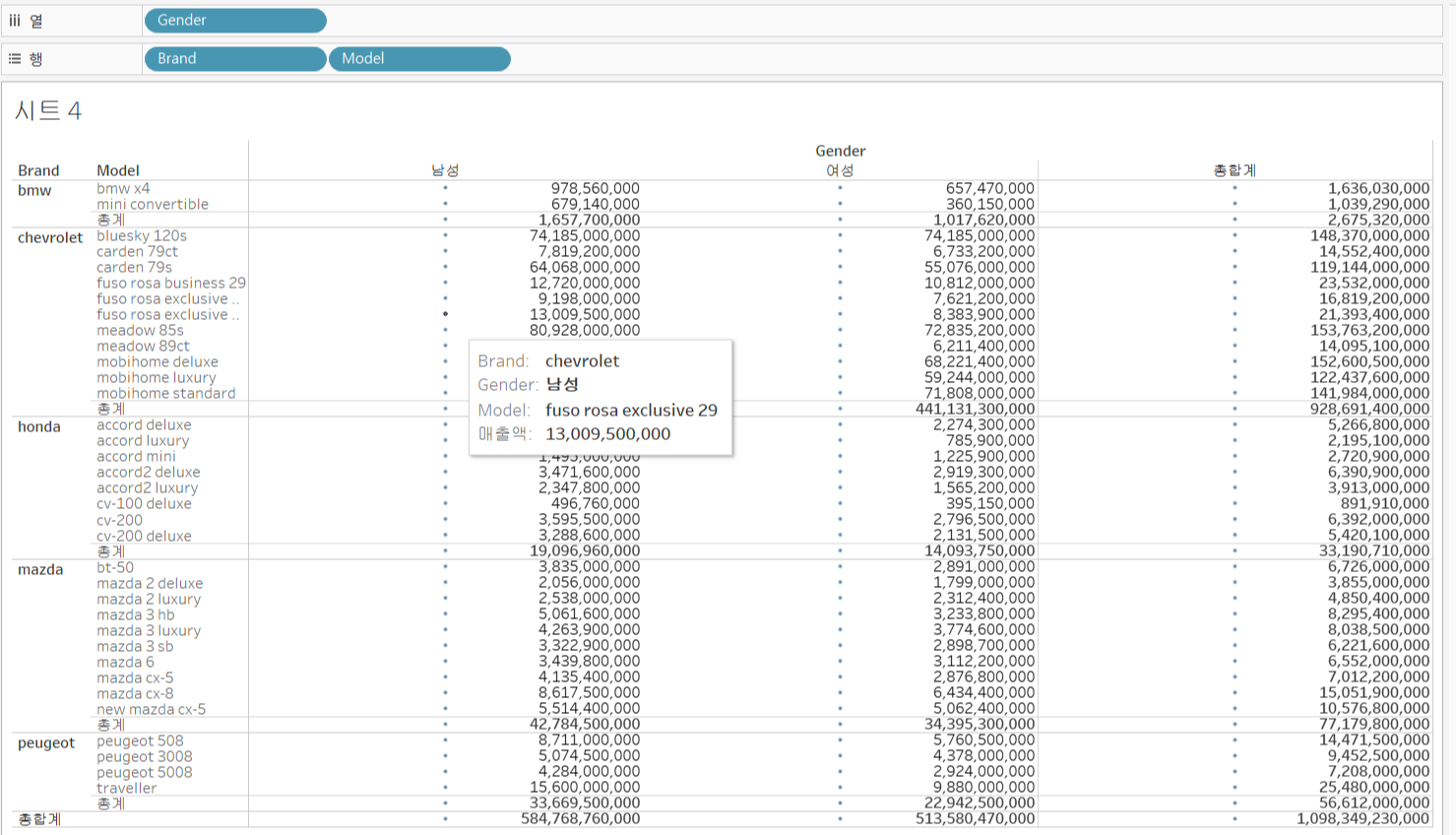Screen dimensions: 1456x835
Task: Select the bmw brand row label
Action: (34, 190)
